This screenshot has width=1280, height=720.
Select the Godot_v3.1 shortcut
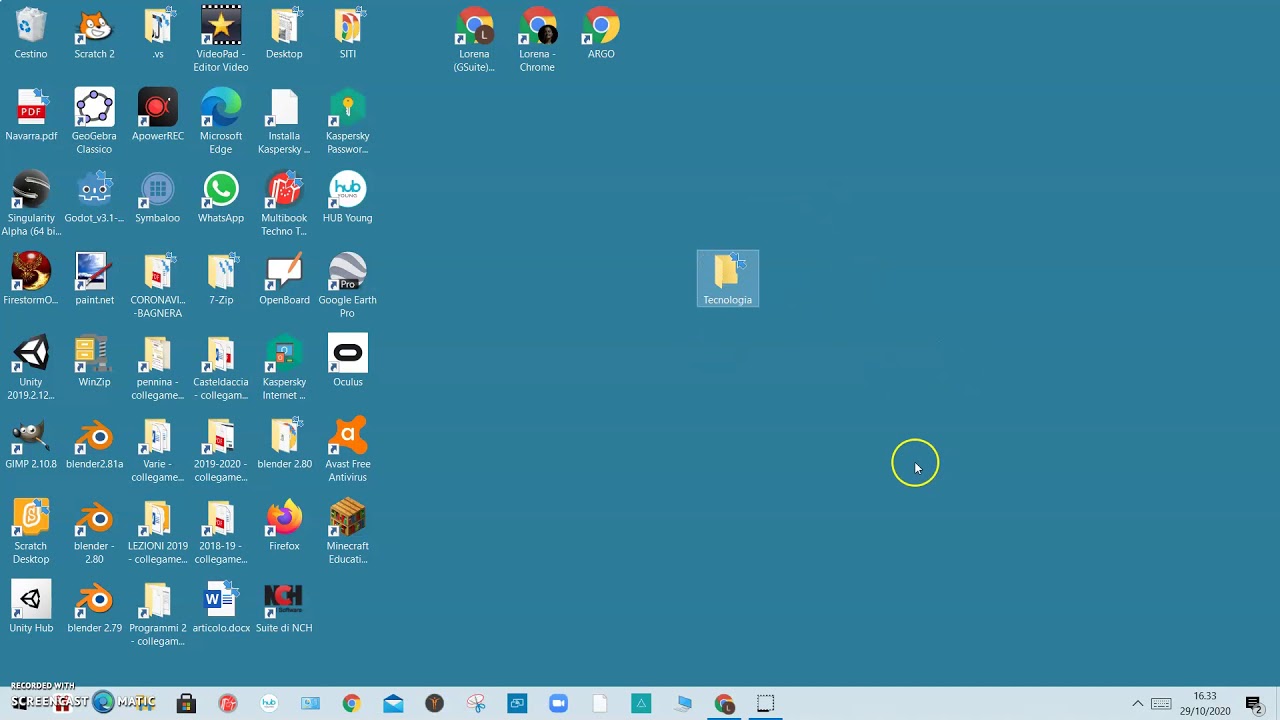click(94, 198)
